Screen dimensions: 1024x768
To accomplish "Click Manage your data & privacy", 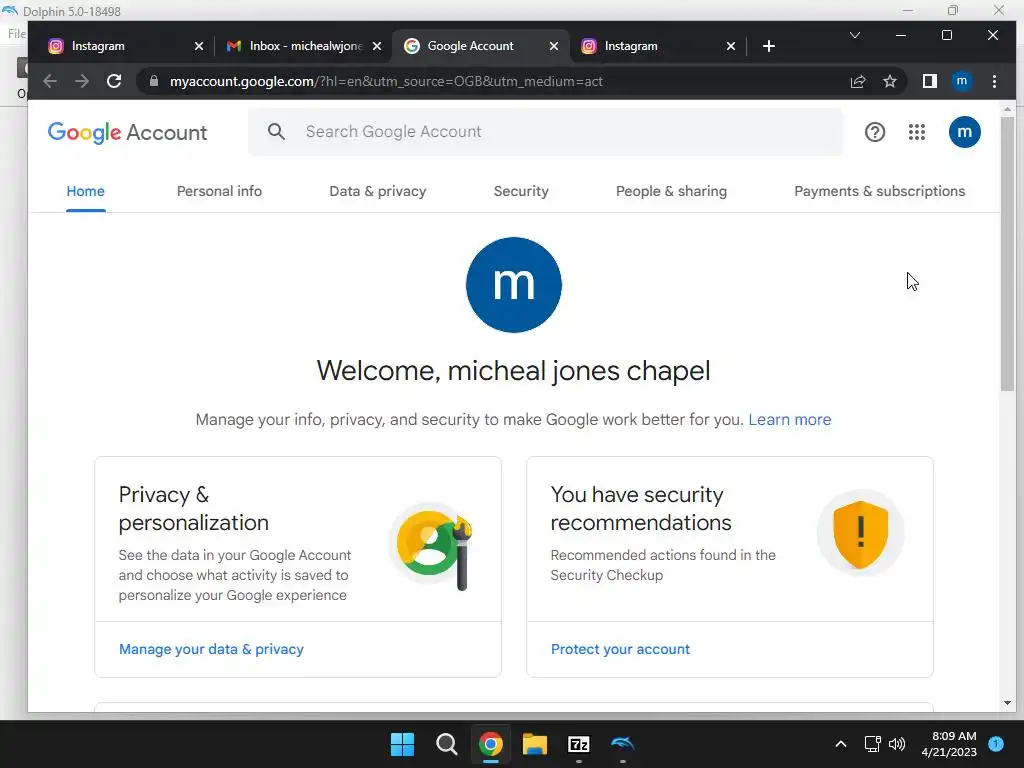I will click(211, 649).
